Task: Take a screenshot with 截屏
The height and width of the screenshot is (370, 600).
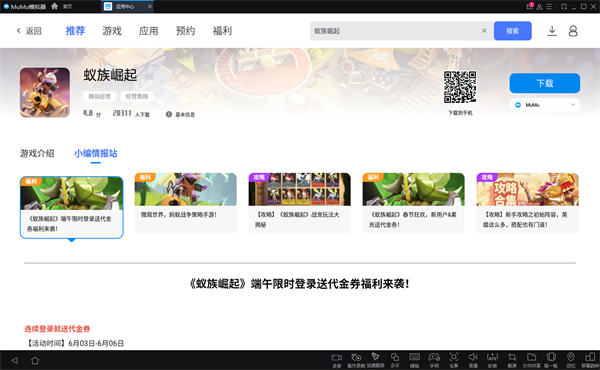Action: point(512,360)
